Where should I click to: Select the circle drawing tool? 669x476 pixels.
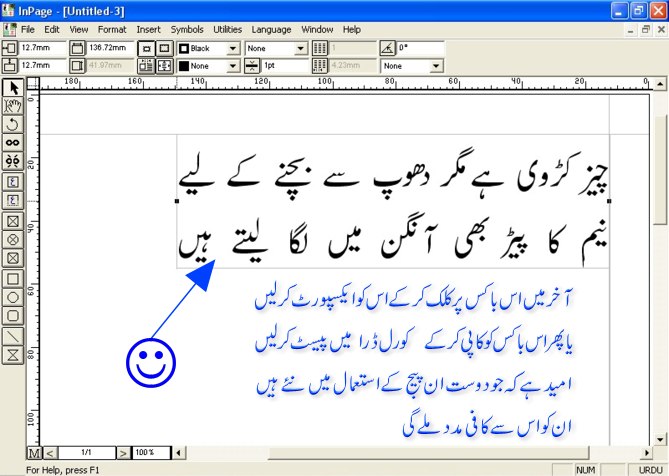pyautogui.click(x=14, y=296)
